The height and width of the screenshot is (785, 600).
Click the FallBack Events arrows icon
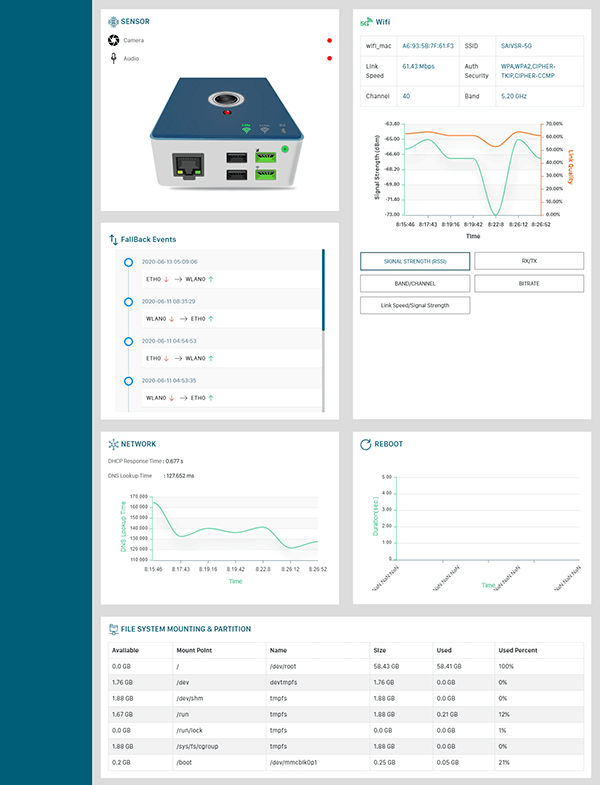[114, 240]
